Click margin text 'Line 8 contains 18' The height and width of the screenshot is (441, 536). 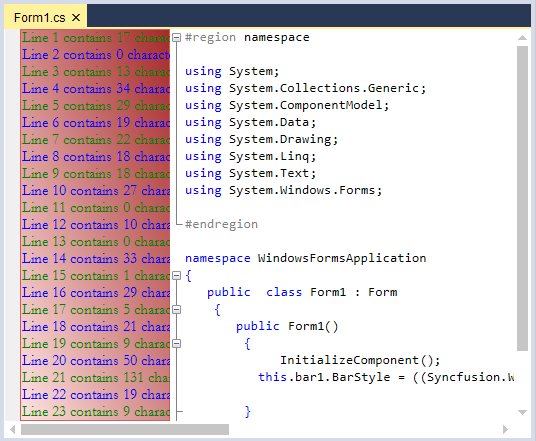pyautogui.click(x=76, y=156)
